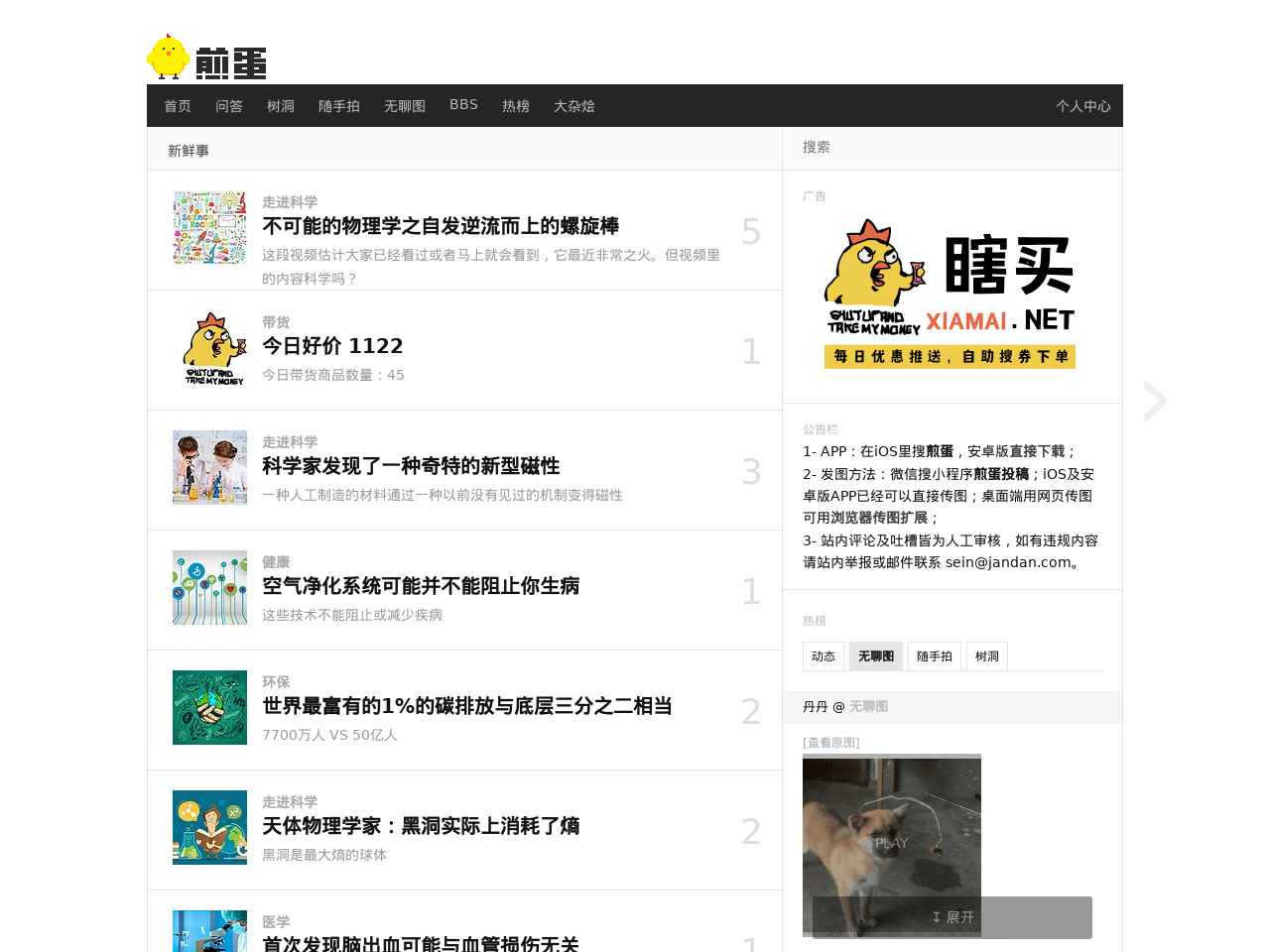The height and width of the screenshot is (952, 1270).
Task: Switch to the 动态 hot list tab
Action: click(824, 656)
